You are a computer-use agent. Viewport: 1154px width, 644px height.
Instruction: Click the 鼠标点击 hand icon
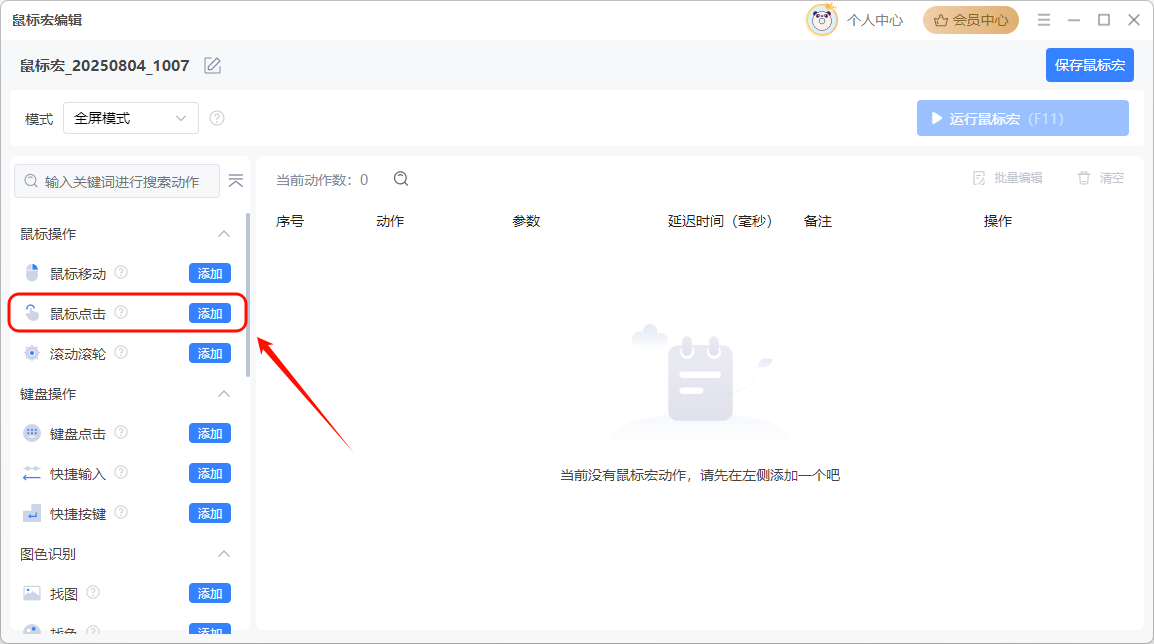point(32,313)
